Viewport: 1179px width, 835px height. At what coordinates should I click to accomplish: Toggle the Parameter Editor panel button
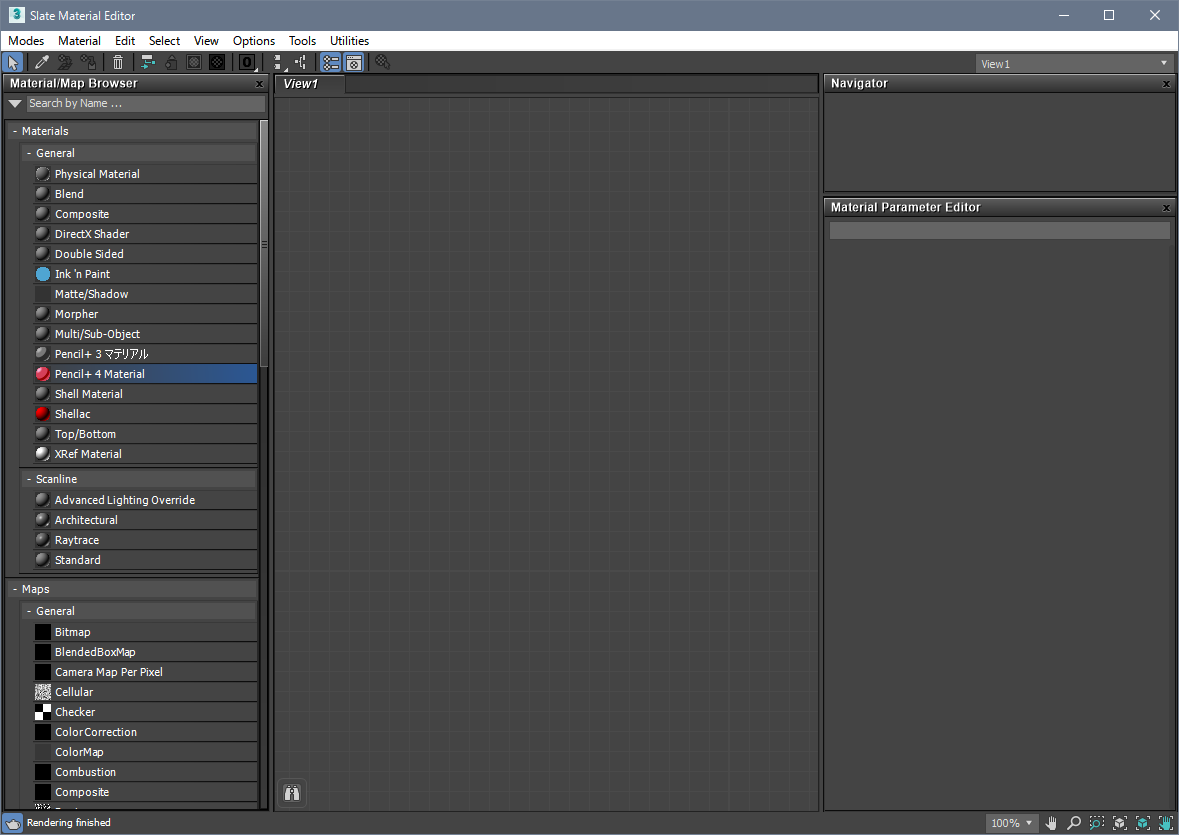pyautogui.click(x=353, y=63)
